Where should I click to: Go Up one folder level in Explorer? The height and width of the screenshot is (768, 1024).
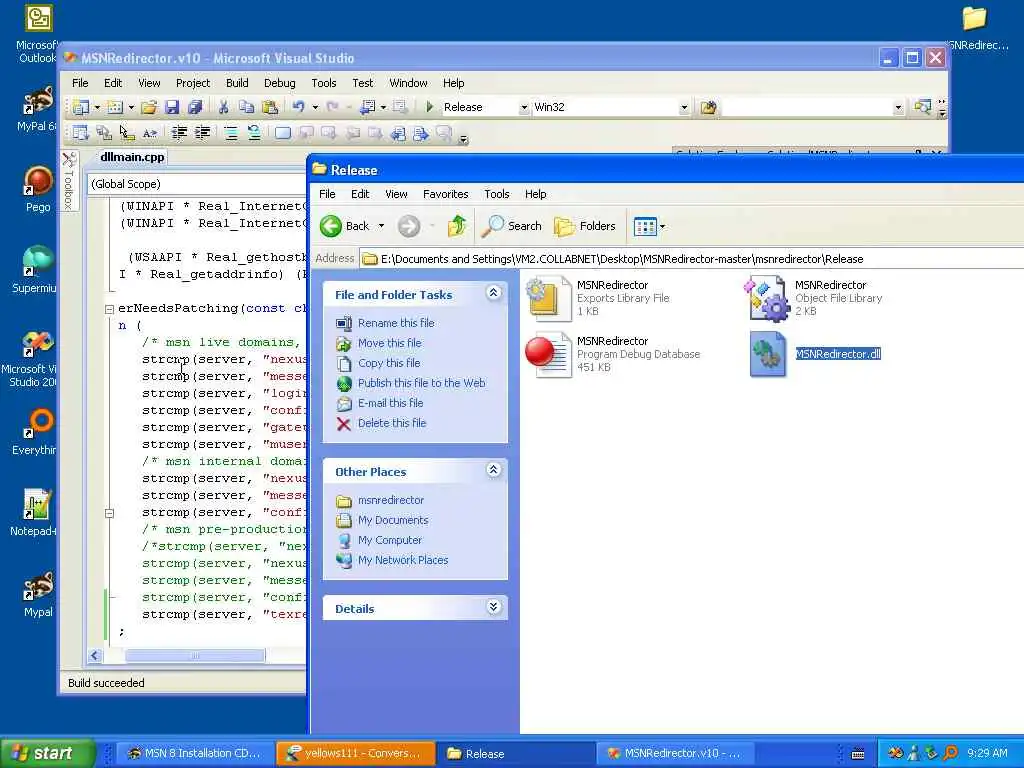click(x=457, y=226)
